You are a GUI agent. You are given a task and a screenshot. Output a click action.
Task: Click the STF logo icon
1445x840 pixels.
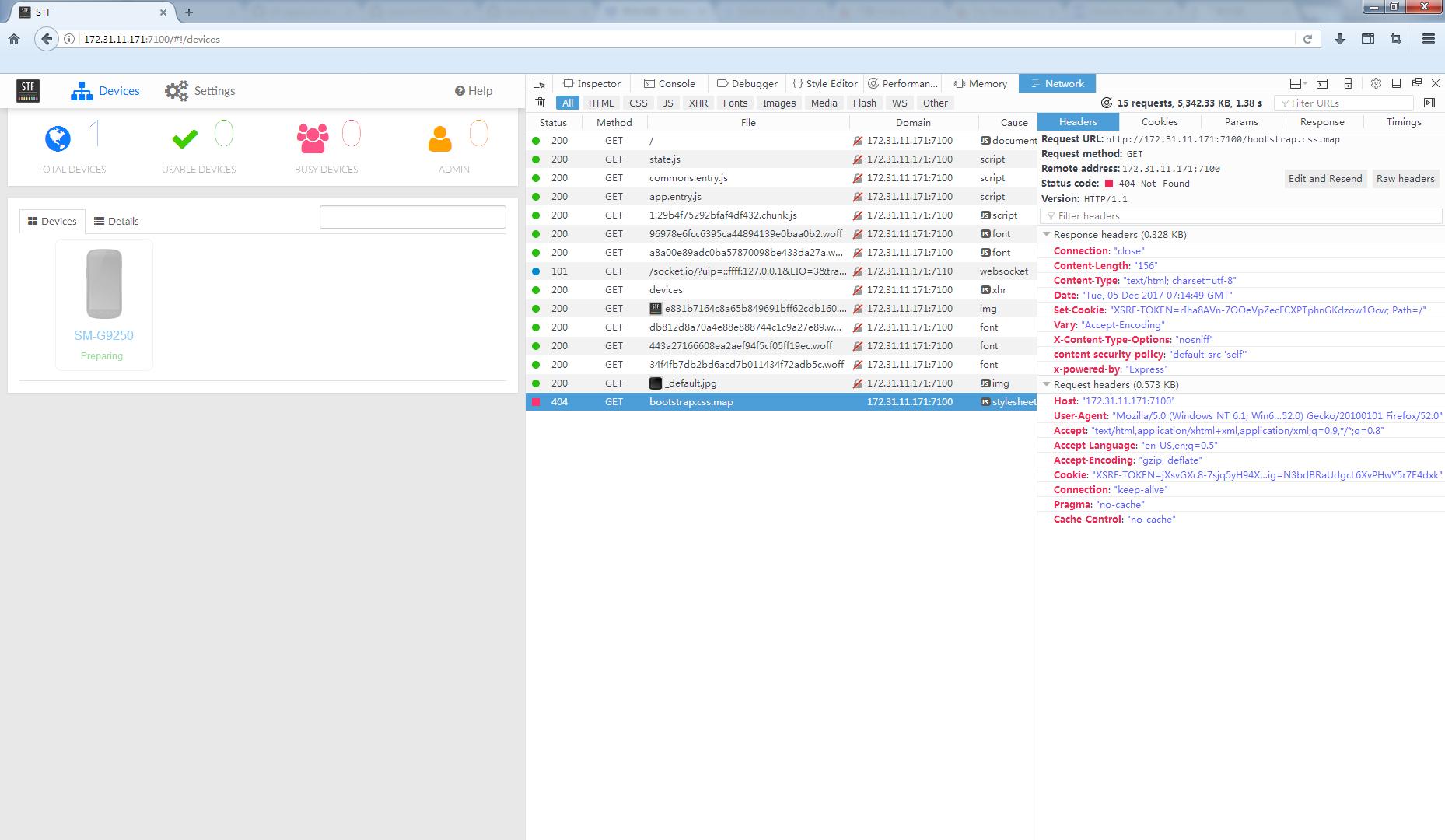pyautogui.click(x=28, y=91)
